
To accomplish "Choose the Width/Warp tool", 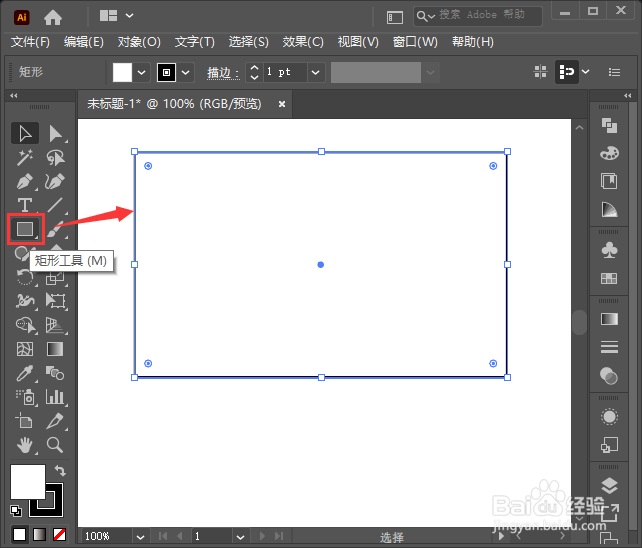I will pos(25,301).
